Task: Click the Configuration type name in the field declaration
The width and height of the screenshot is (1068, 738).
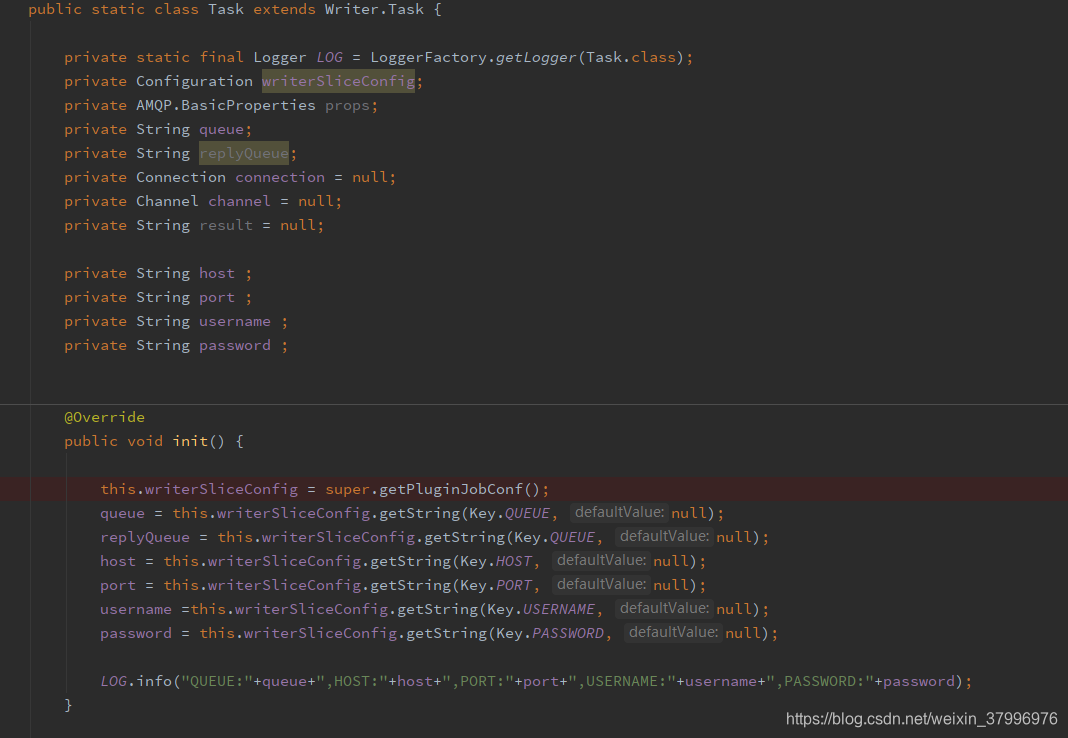Action: [194, 81]
